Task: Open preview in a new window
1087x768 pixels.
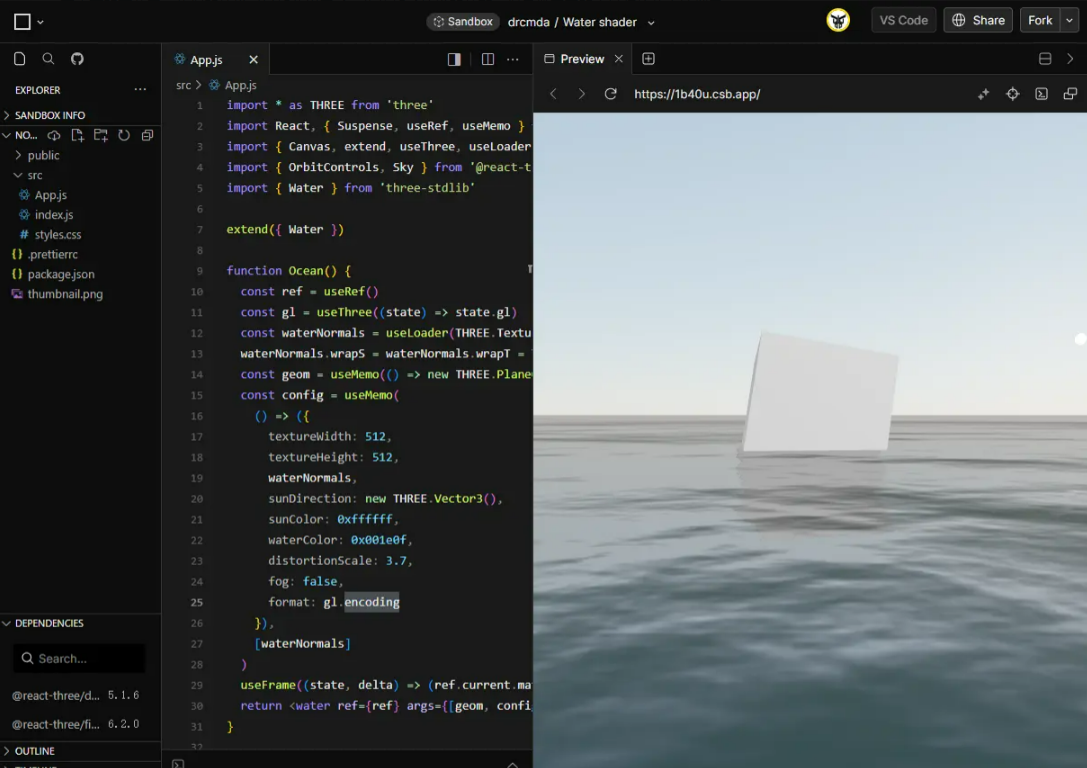Action: (1070, 94)
